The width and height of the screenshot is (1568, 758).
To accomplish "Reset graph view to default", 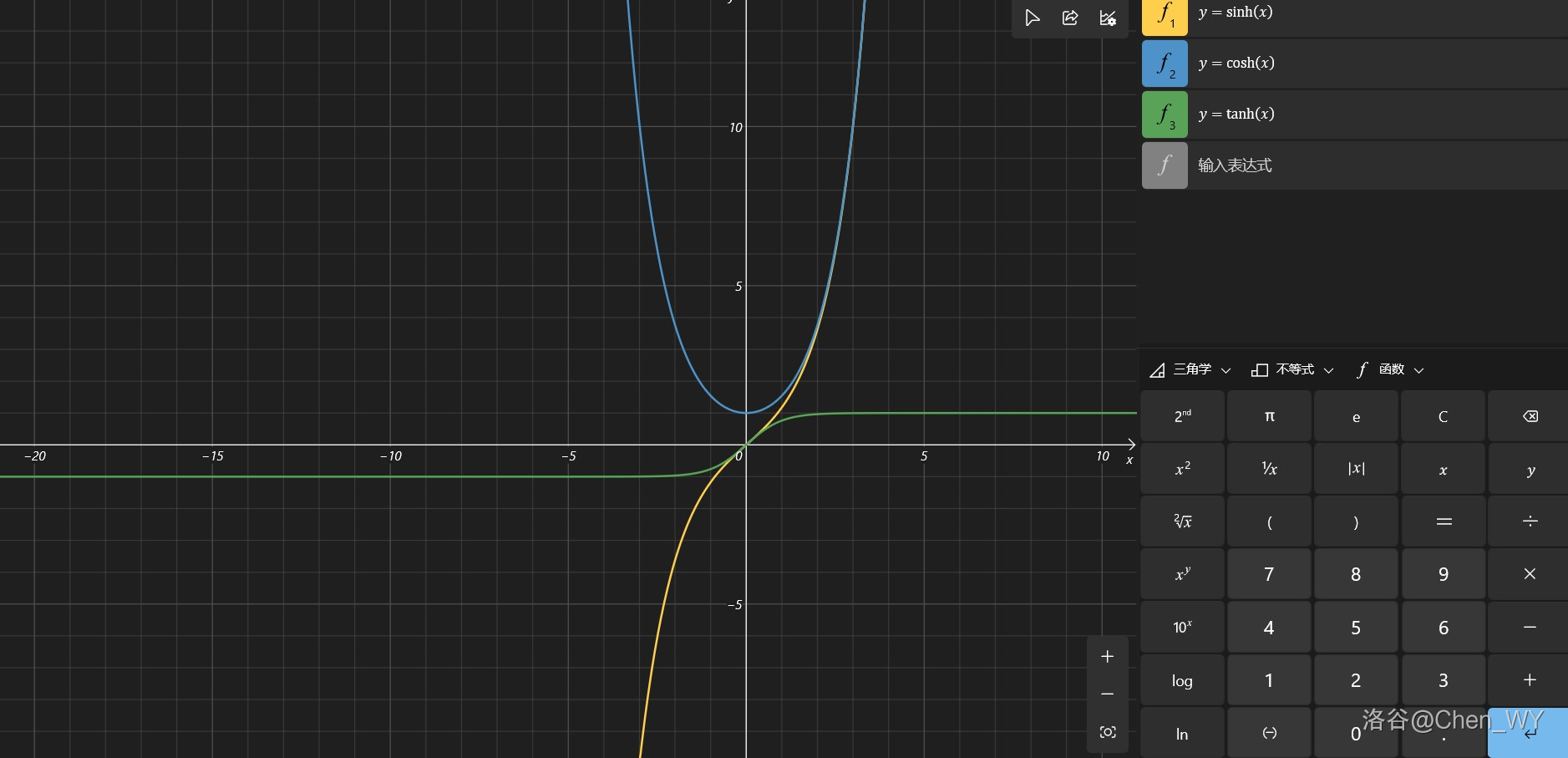I will [x=1108, y=732].
